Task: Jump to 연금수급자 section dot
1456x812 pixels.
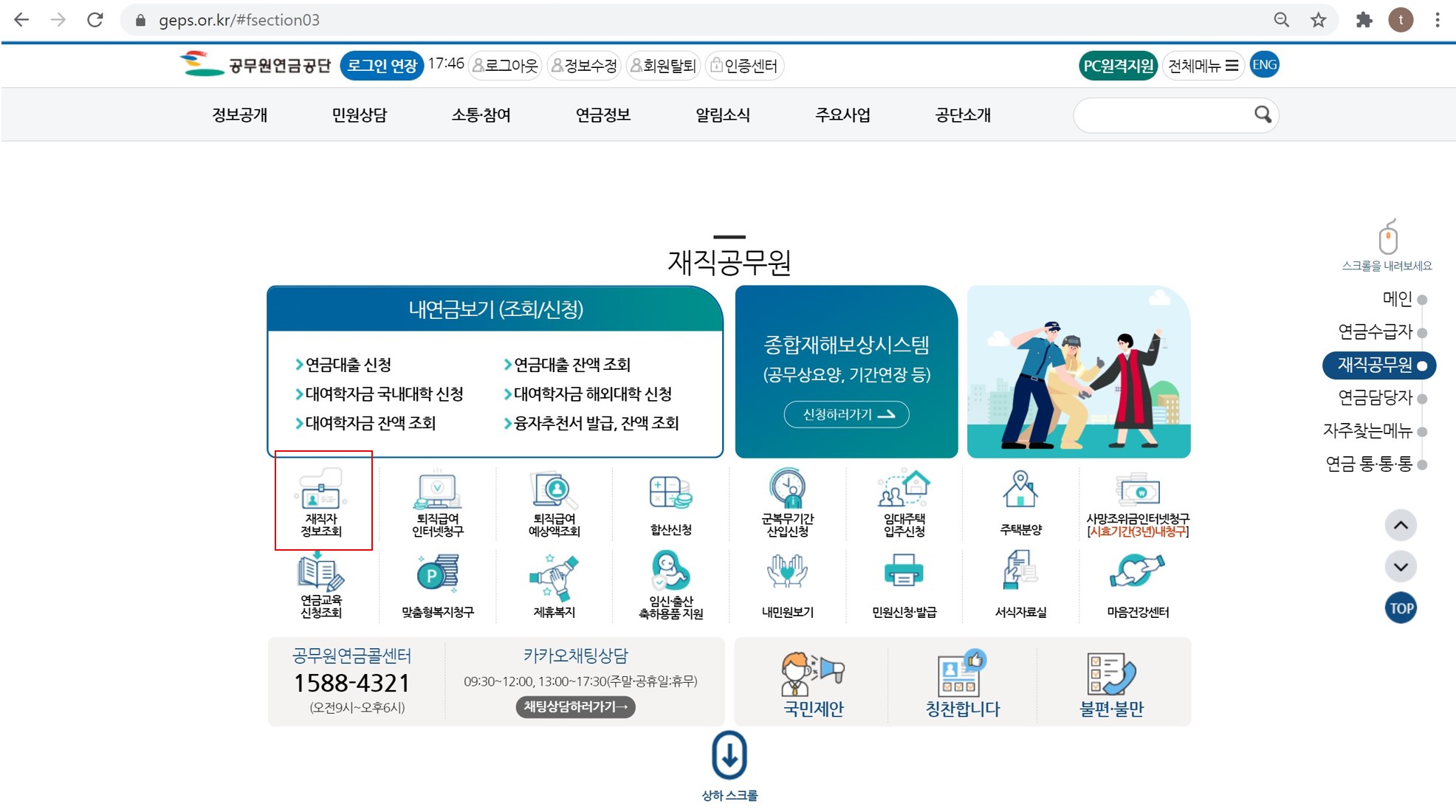Action: coord(1422,332)
